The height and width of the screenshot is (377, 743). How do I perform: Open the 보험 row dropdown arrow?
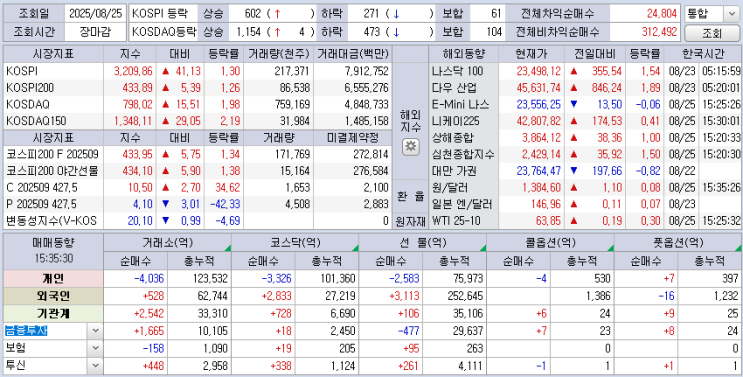tap(95, 348)
